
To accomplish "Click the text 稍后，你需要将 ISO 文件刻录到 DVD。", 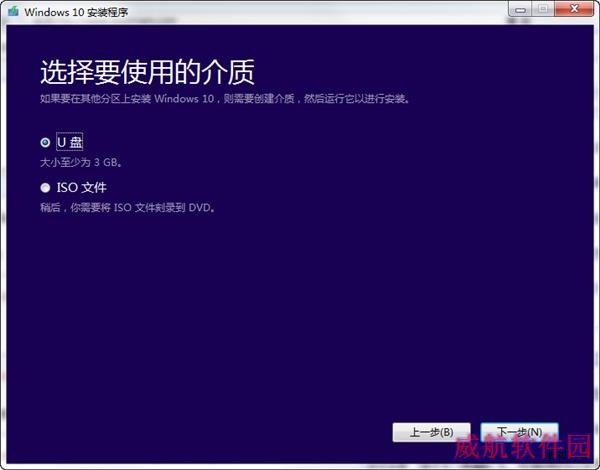I will coord(128,208).
